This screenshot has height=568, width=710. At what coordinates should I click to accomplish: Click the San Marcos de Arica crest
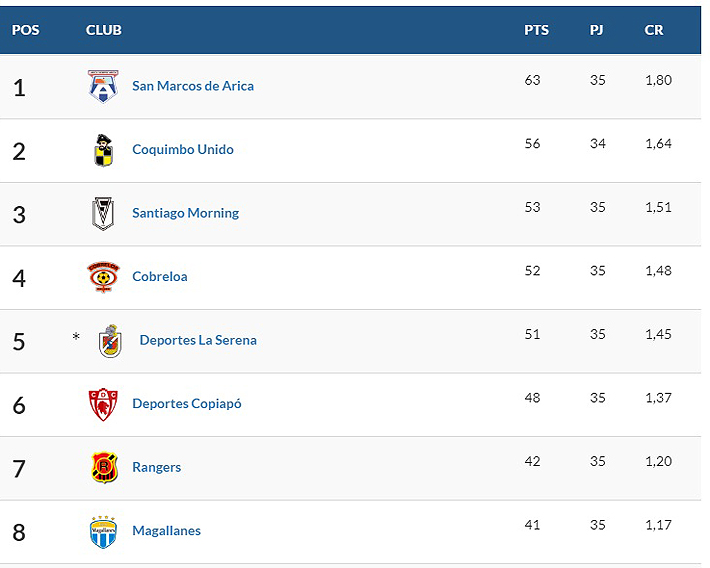[103, 86]
